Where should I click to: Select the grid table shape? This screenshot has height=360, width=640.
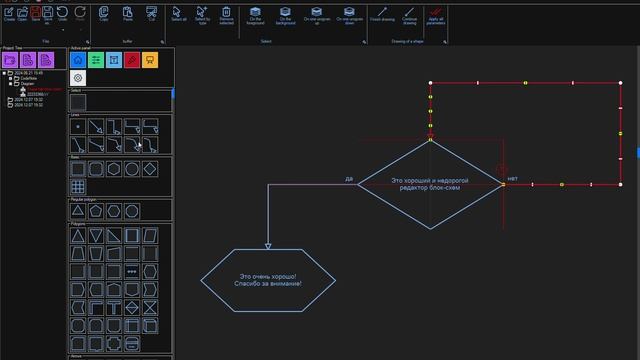pos(78,187)
